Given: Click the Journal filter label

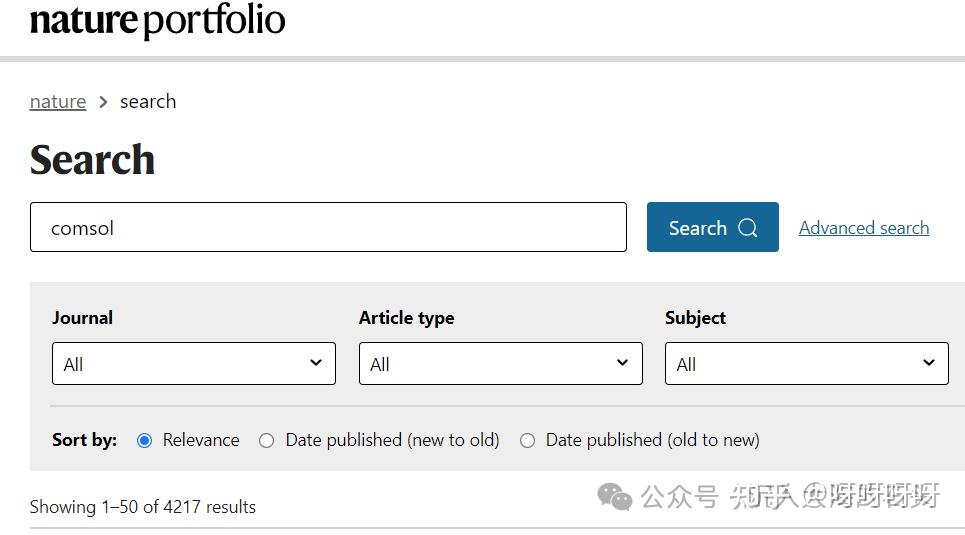Looking at the screenshot, I should [82, 318].
